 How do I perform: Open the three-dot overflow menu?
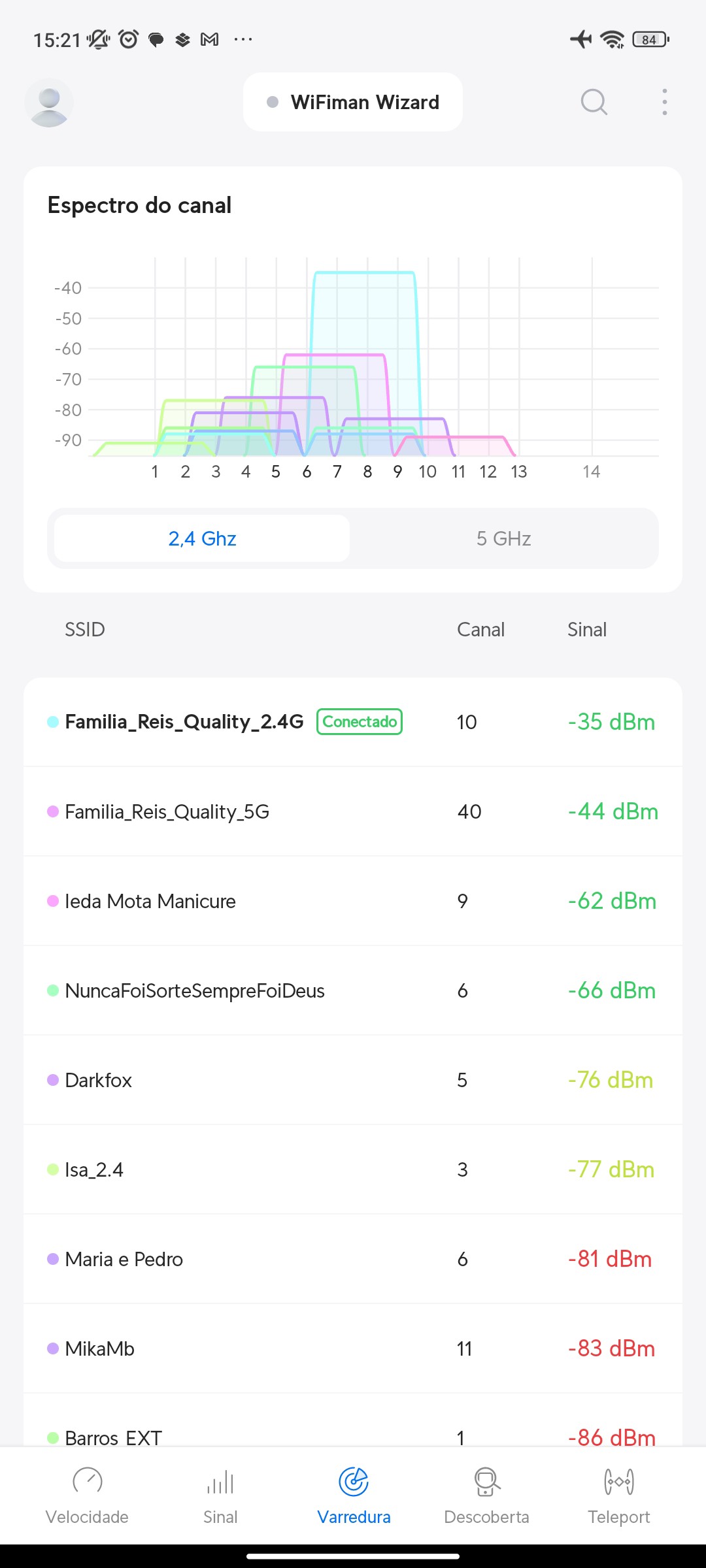point(664,103)
